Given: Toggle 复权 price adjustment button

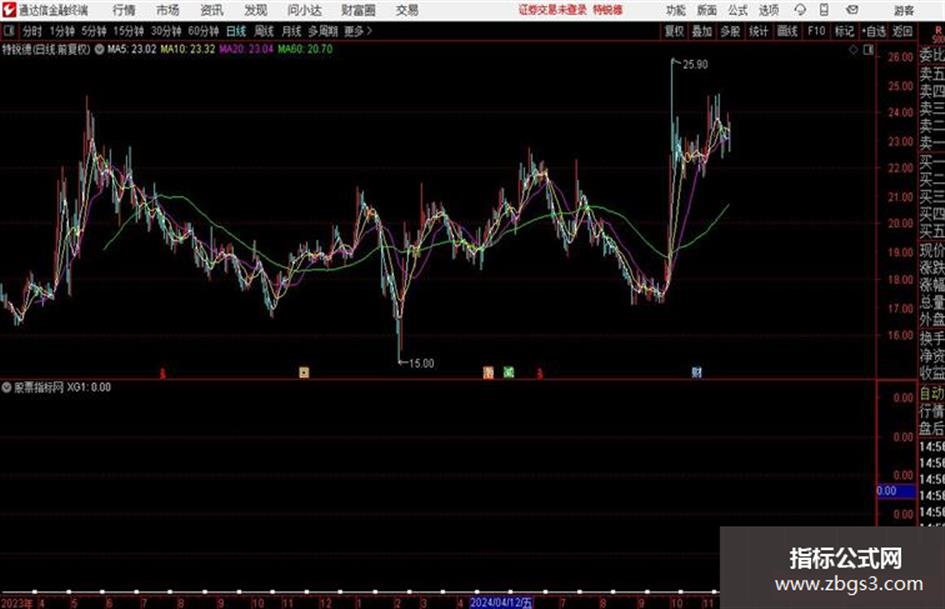Looking at the screenshot, I should [674, 31].
